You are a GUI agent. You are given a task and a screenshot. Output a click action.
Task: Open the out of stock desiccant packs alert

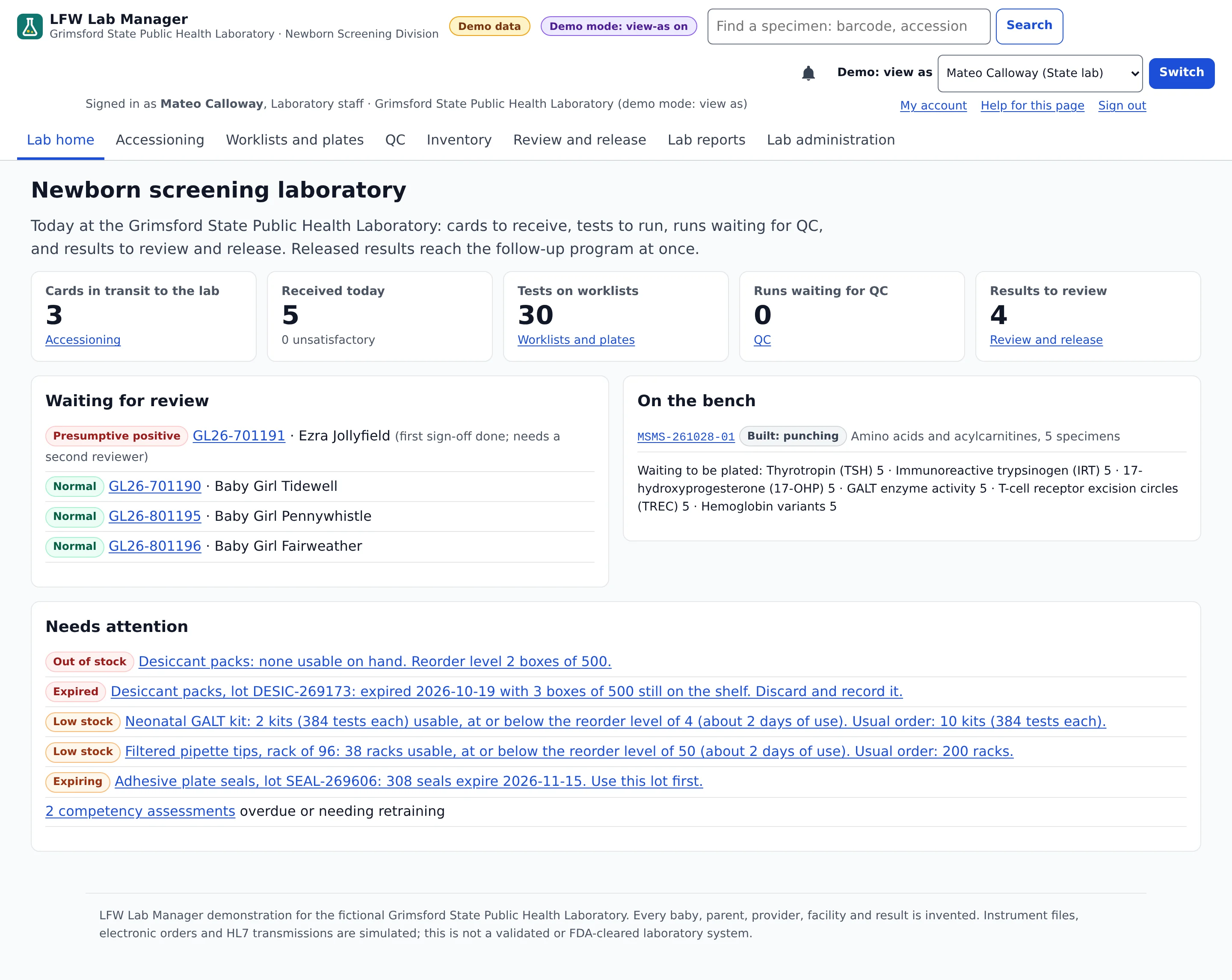(x=375, y=661)
